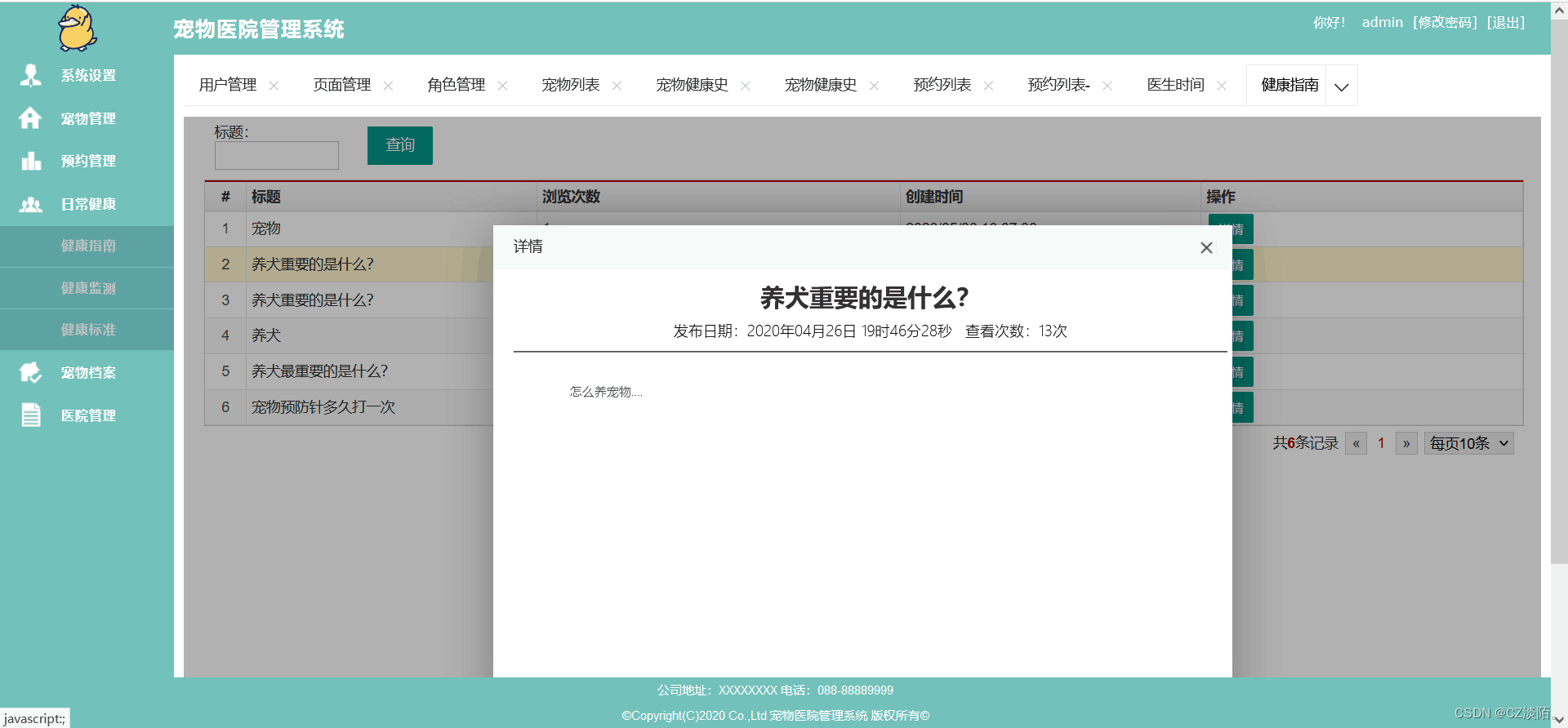Image resolution: width=1568 pixels, height=728 pixels.
Task: Open 系统设置 menu user icon
Action: 31,75
